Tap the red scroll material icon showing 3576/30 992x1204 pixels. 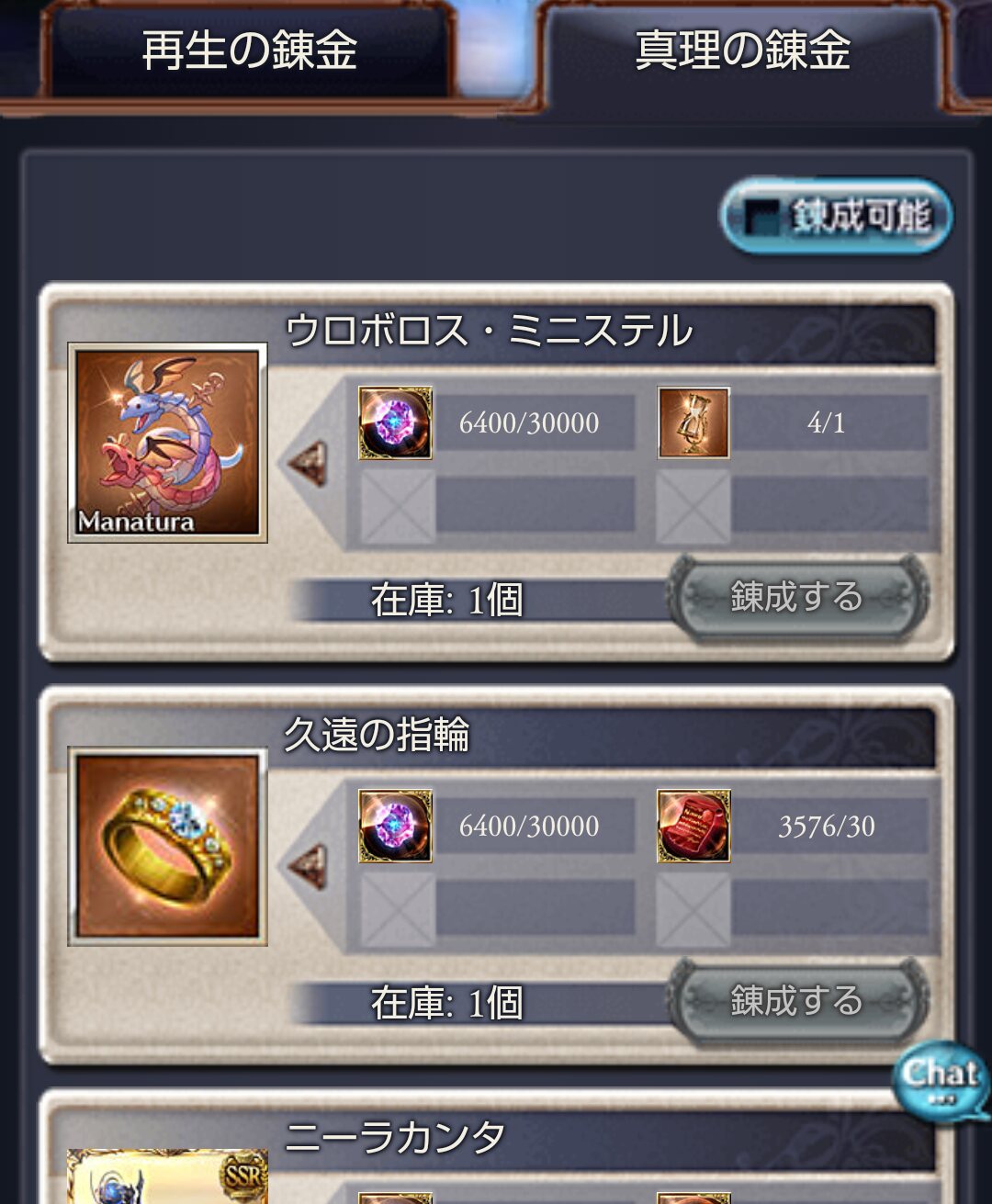pos(693,826)
